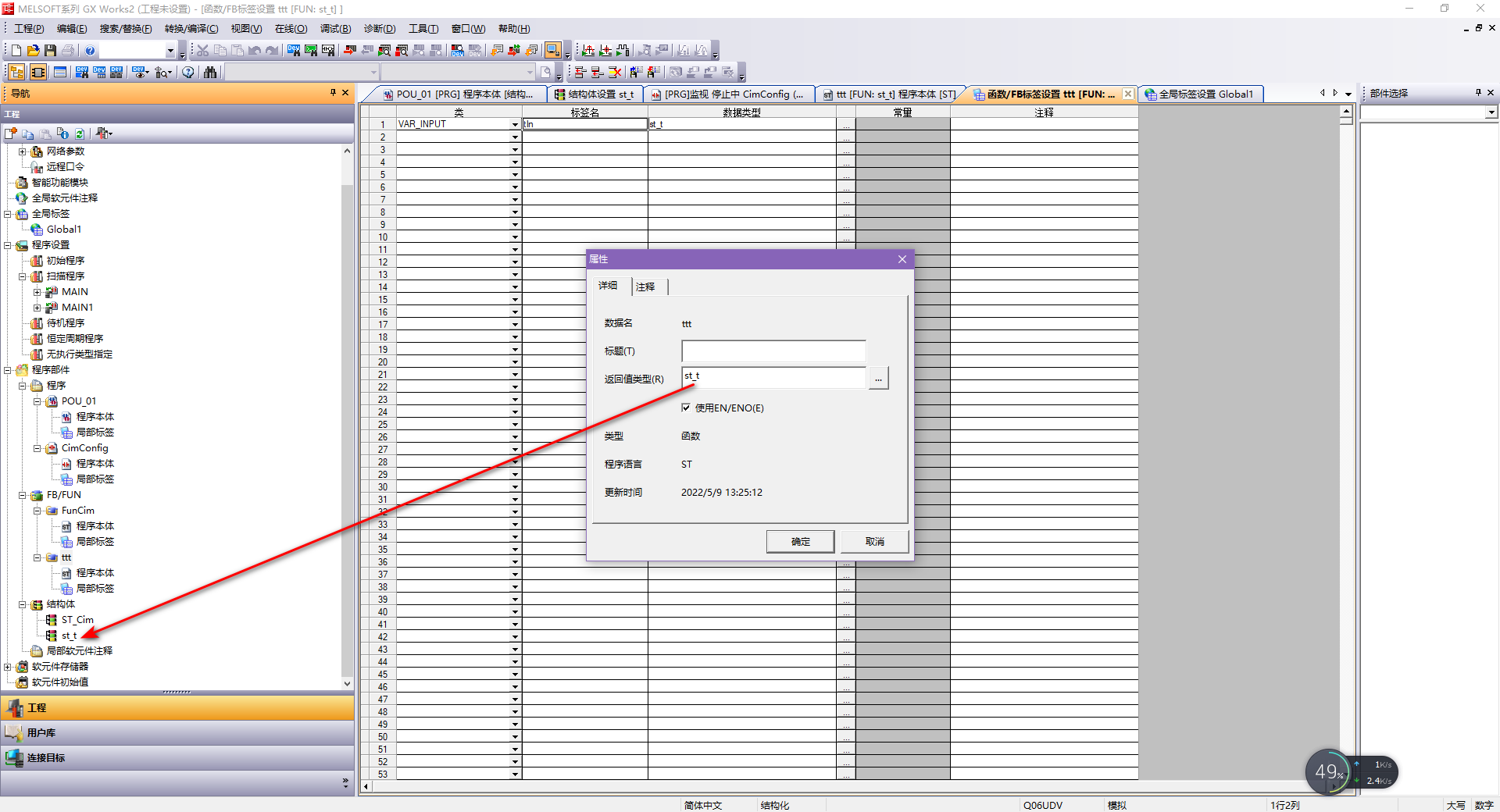Expand the MAIN1 tree node
This screenshot has width=1500, height=812.
click(x=37, y=308)
